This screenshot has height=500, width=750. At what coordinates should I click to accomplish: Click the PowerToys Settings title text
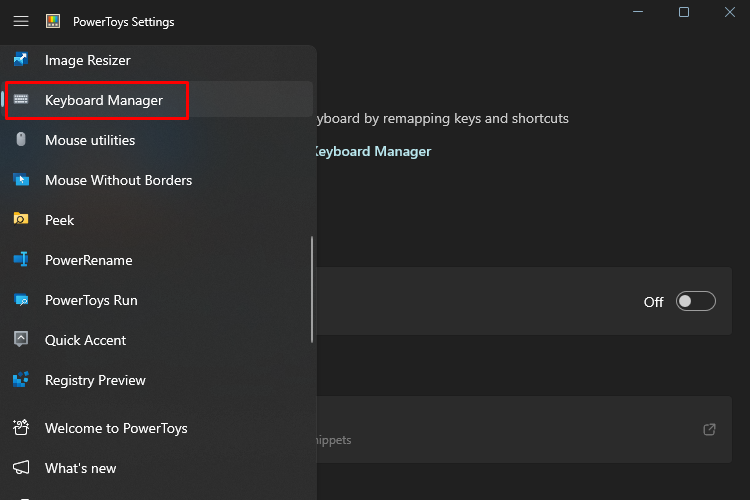pyautogui.click(x=123, y=22)
